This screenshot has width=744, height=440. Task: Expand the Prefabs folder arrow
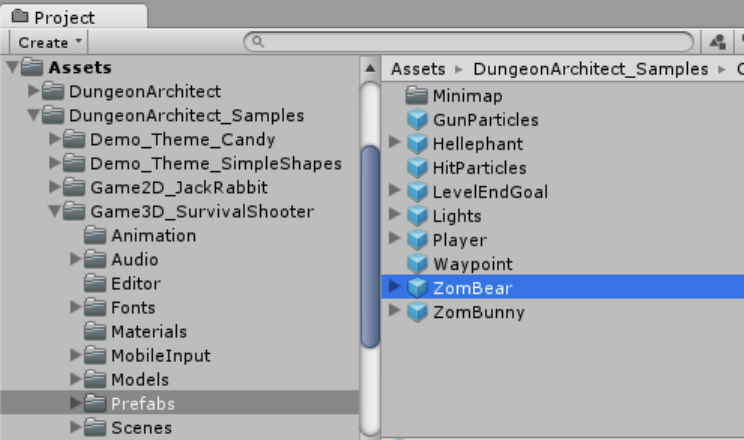(75, 402)
